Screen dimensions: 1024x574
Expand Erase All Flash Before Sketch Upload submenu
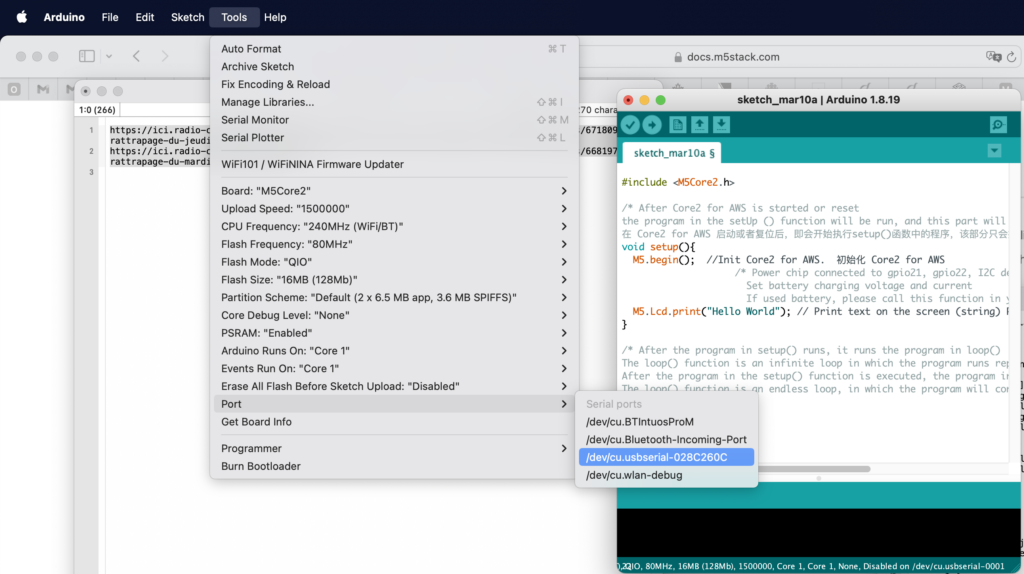click(x=394, y=387)
